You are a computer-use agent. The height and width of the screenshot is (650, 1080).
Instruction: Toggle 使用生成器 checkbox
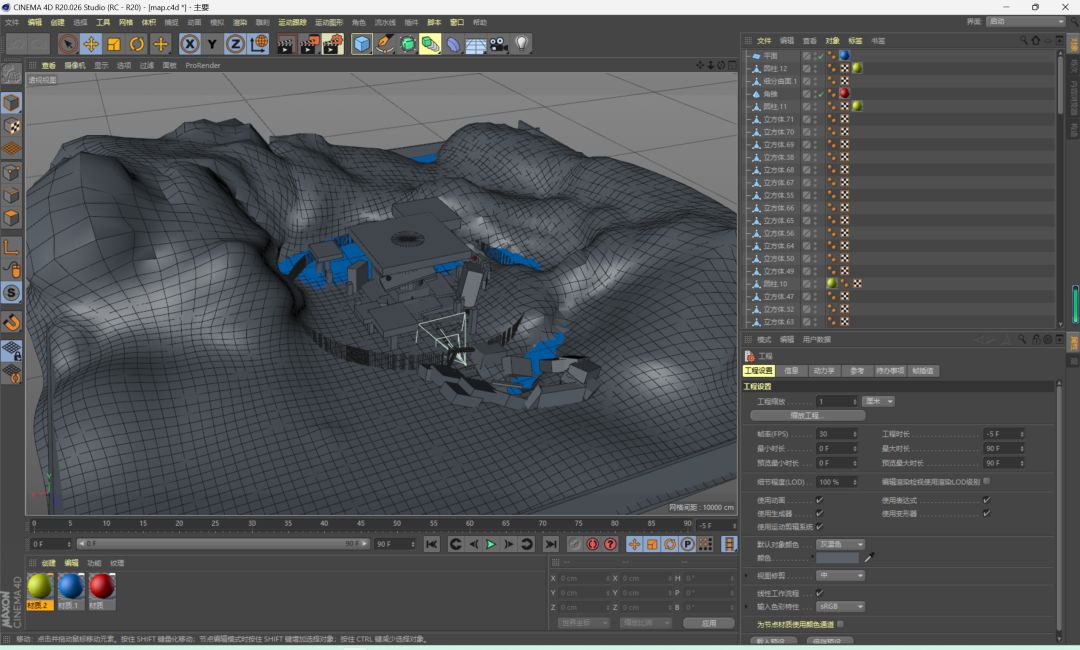pos(819,513)
